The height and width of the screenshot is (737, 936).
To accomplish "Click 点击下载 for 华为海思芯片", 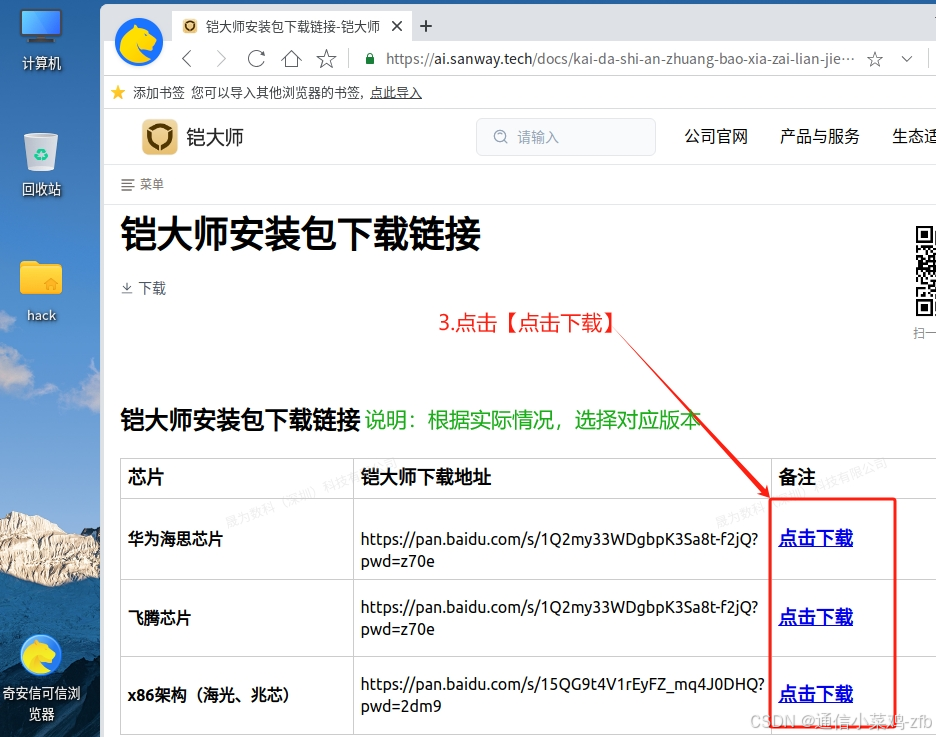I will coord(815,538).
